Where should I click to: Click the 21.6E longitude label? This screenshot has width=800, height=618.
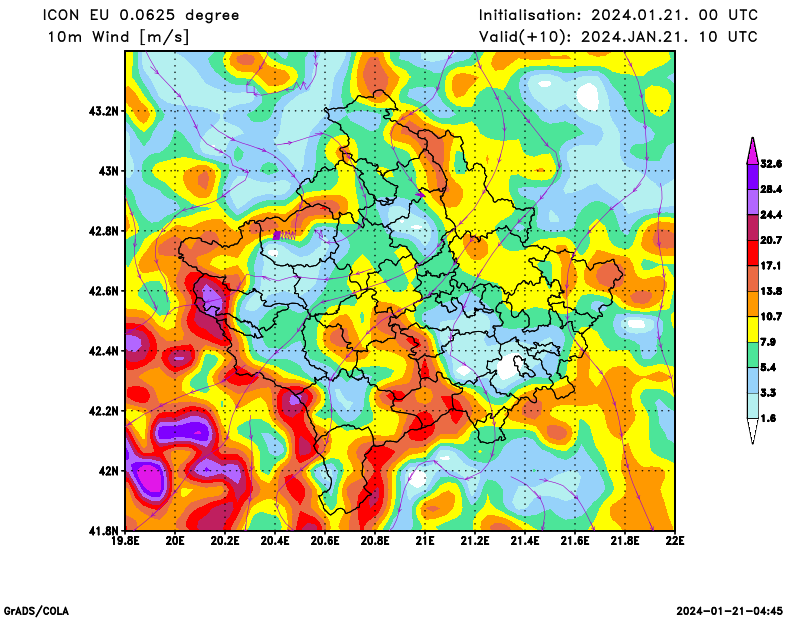point(576,541)
